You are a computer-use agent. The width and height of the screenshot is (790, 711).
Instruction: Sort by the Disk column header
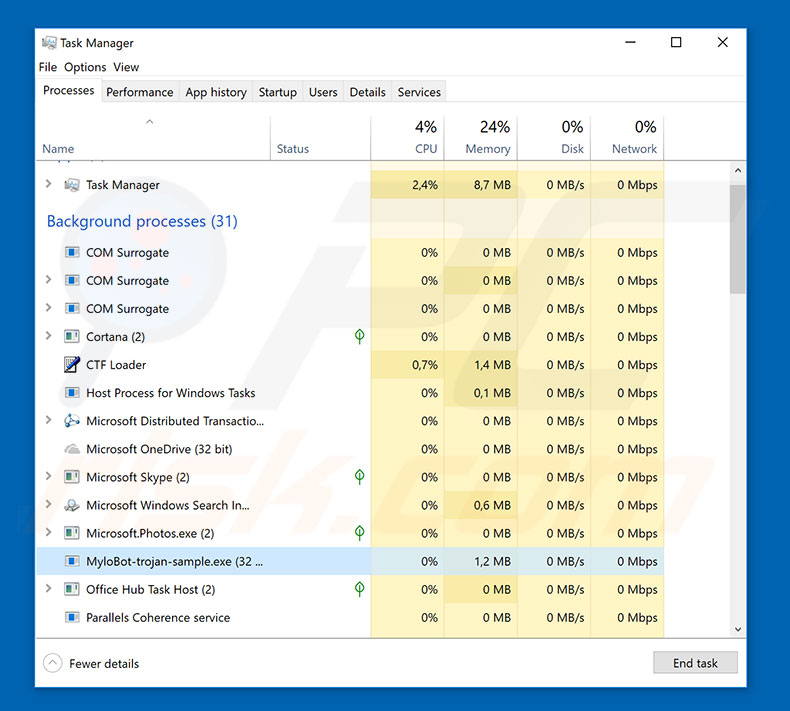pyautogui.click(x=554, y=138)
